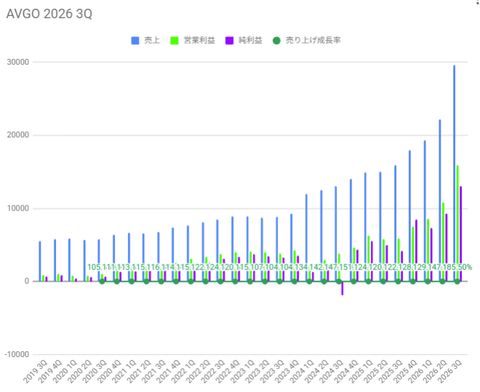This screenshot has width=480, height=392.
Task: Click the 2020 1Q x-axis label
Action: coord(66,371)
